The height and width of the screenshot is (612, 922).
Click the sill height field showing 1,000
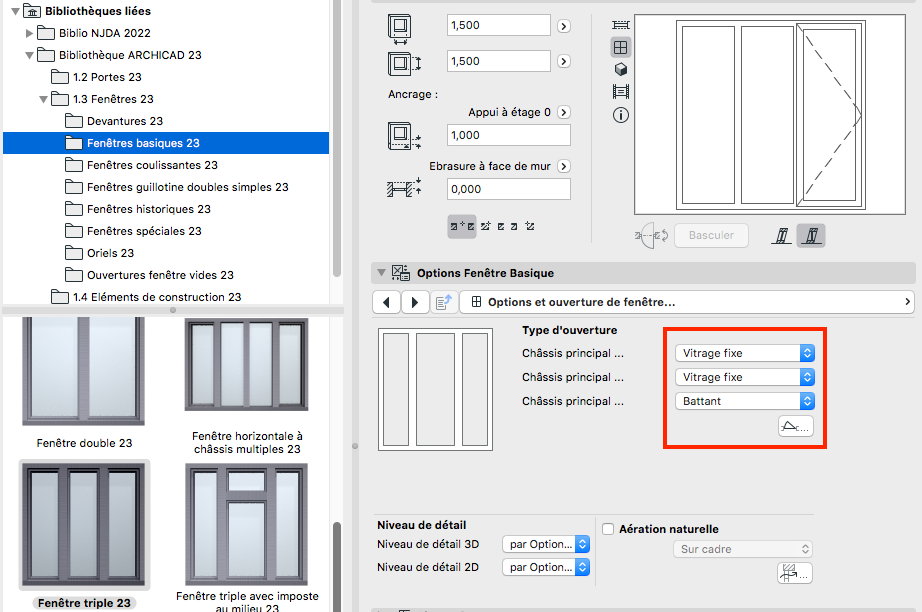tap(509, 135)
